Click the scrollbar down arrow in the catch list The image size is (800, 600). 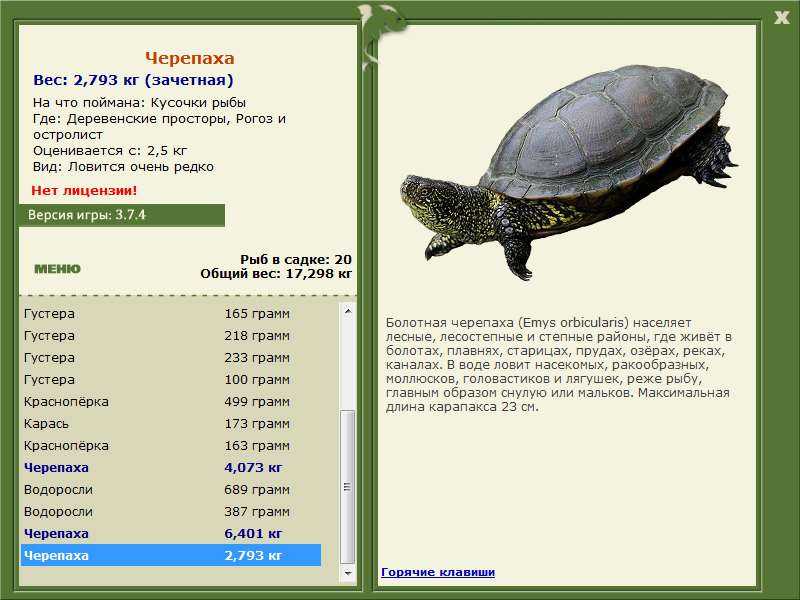coord(347,573)
